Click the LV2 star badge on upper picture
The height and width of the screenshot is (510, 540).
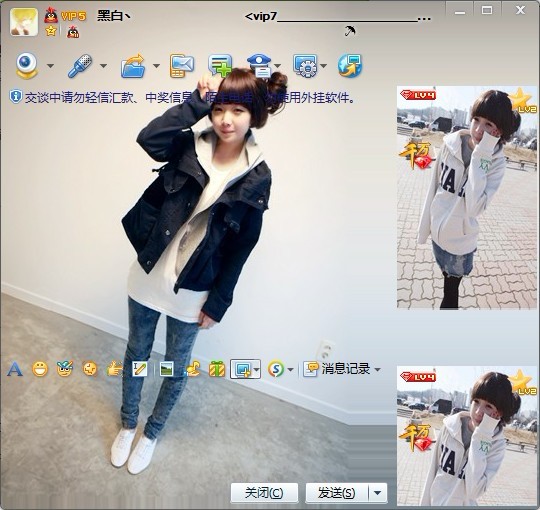[x=523, y=101]
